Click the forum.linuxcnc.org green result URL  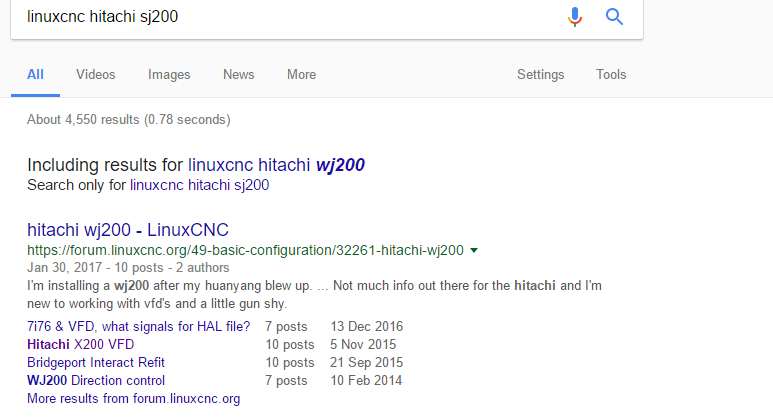click(x=245, y=250)
